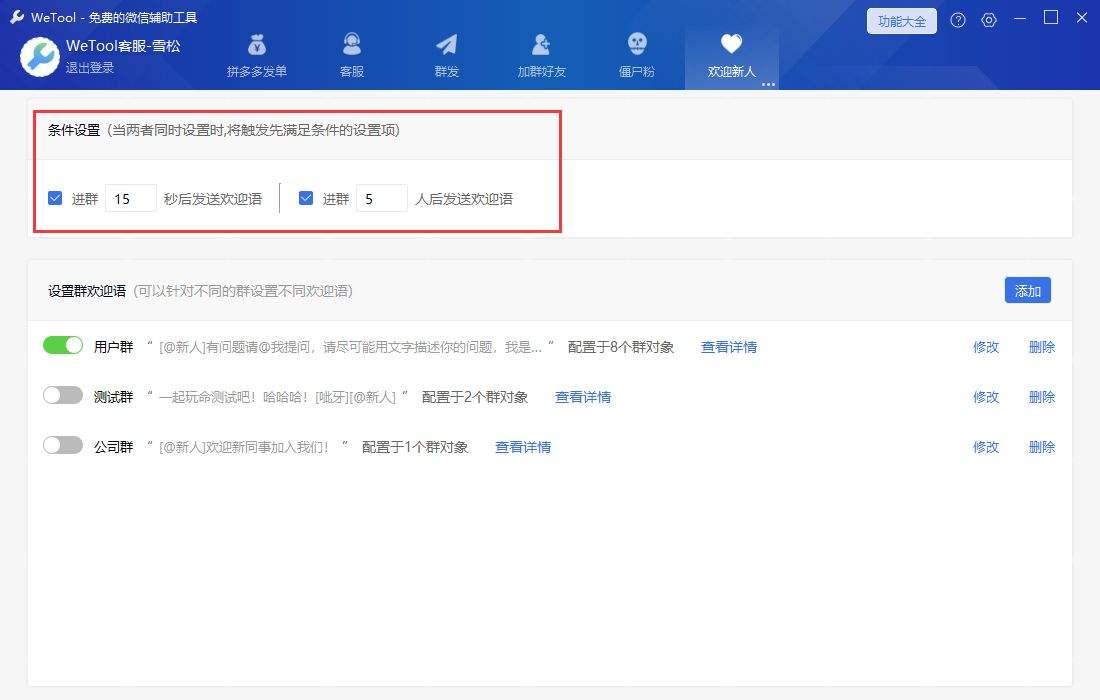Open the 拼多多发单 money bag icon
Screen dimensions: 1100x700
257,44
